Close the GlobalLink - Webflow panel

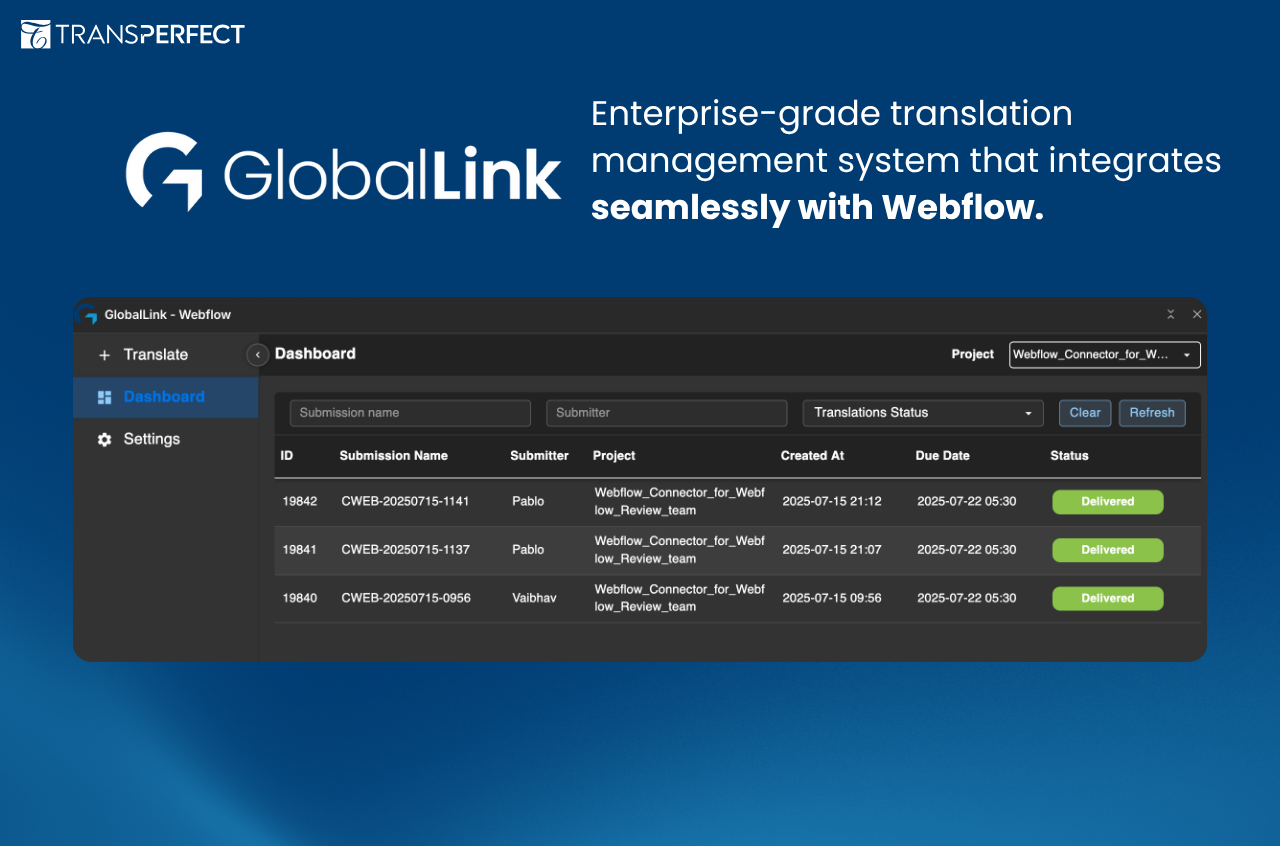[x=1197, y=314]
